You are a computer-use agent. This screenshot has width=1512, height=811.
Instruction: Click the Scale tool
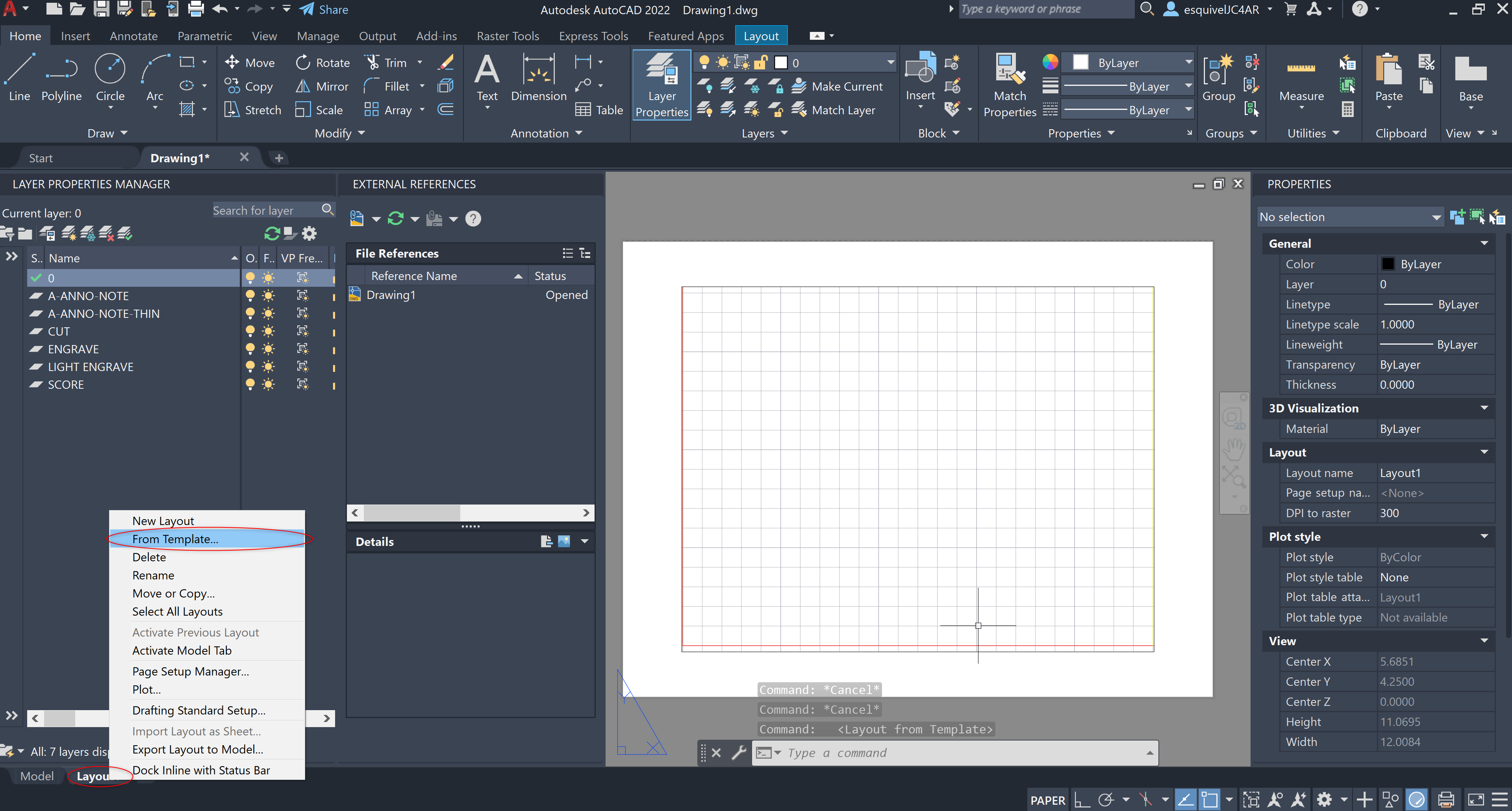click(319, 110)
